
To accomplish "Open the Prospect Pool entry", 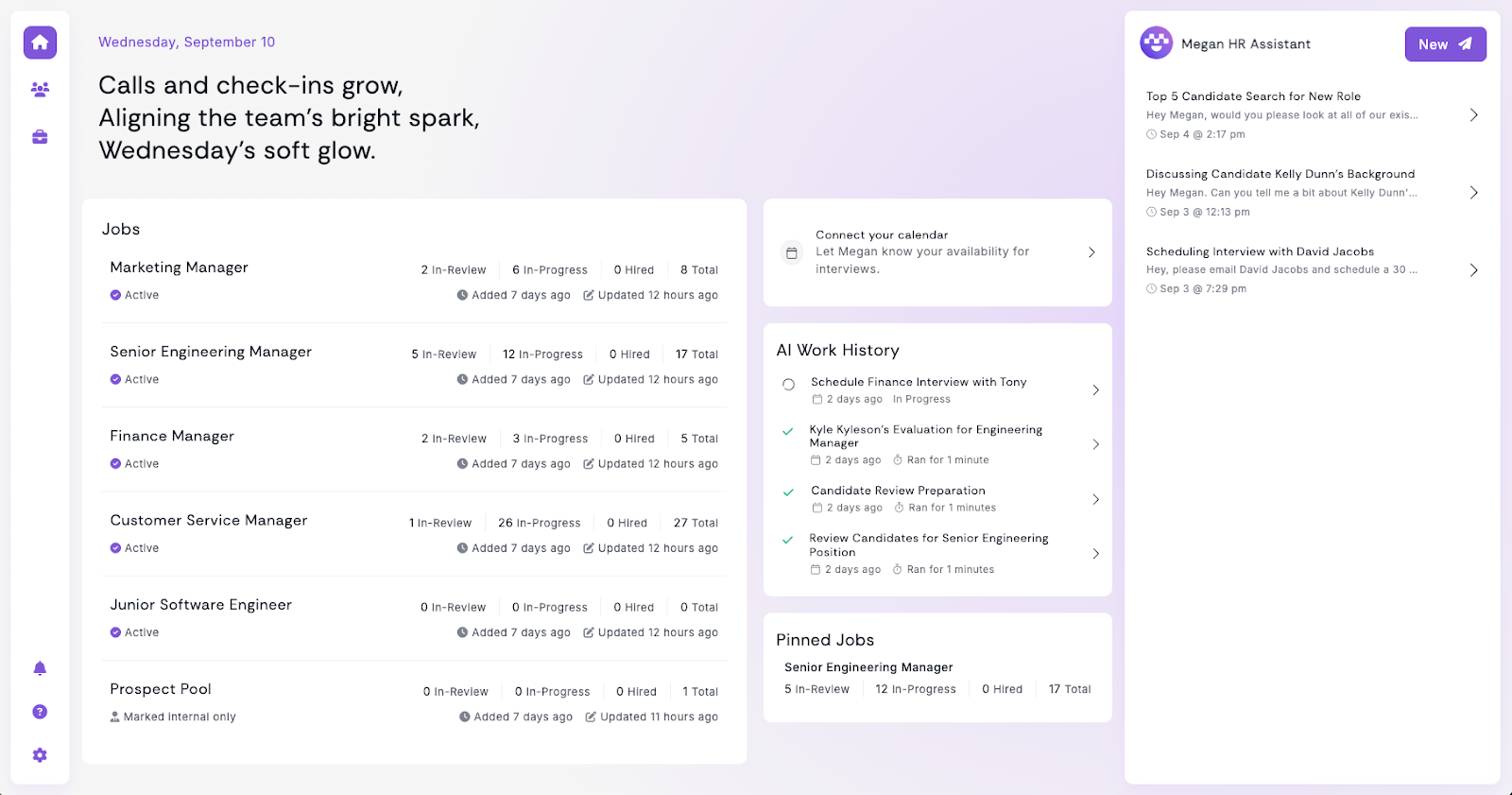I will pos(161,689).
